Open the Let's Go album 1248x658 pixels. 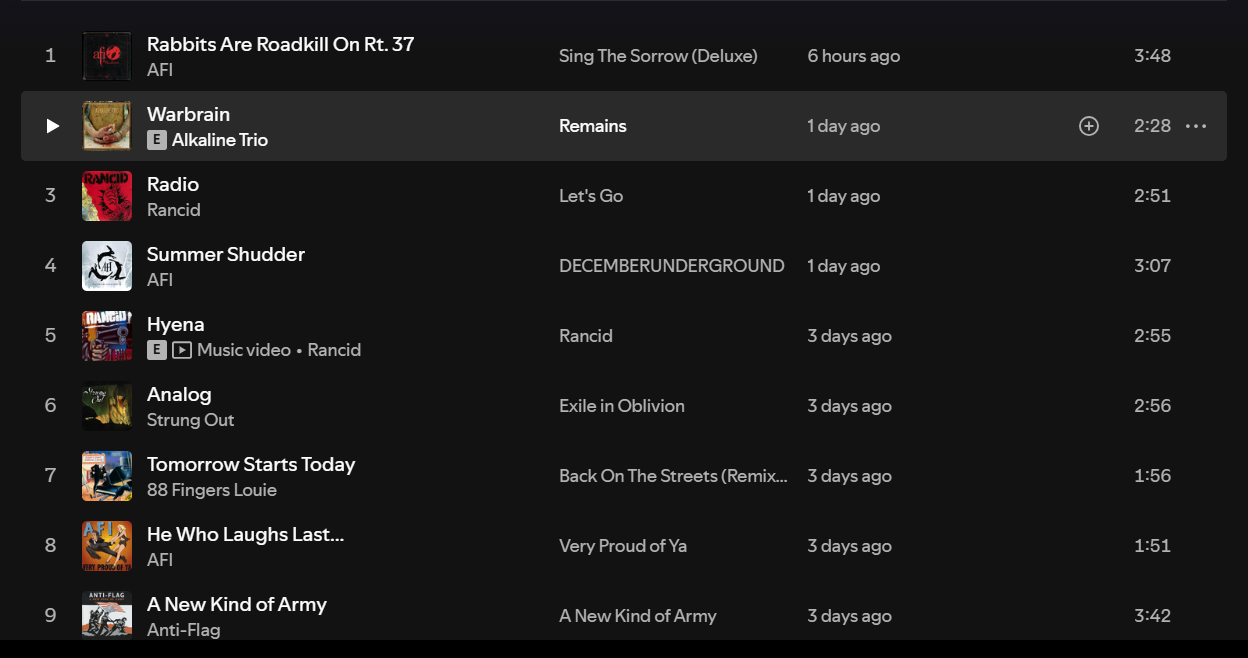click(591, 196)
